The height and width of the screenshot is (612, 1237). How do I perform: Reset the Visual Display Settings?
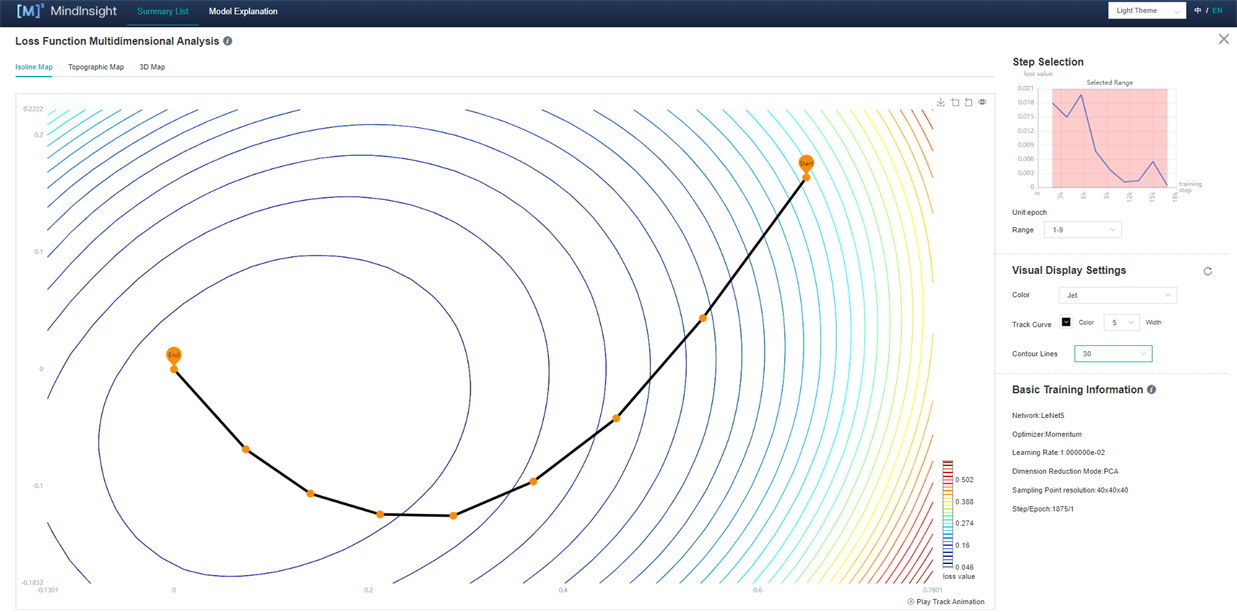1207,271
